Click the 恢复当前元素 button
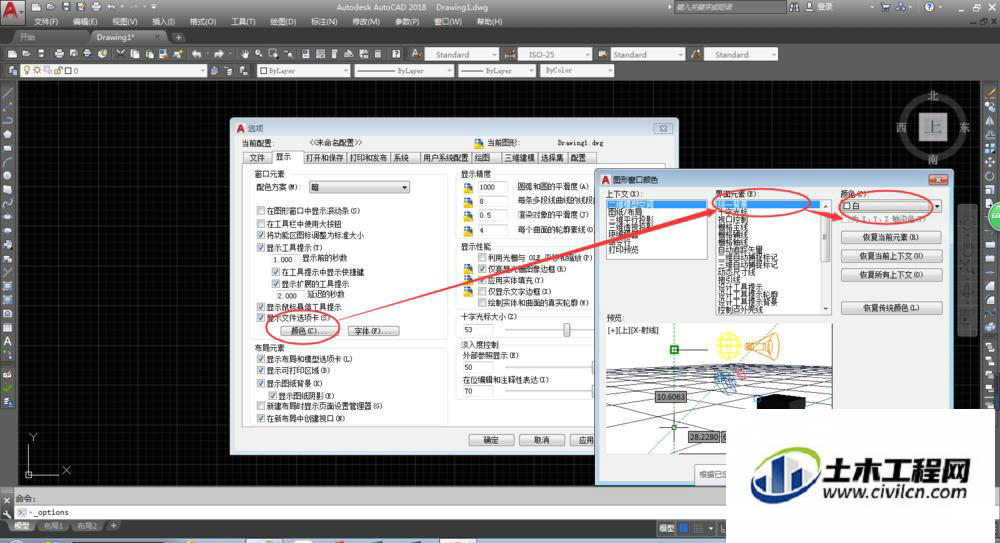Viewport: 1000px width, 543px height. pos(891,237)
